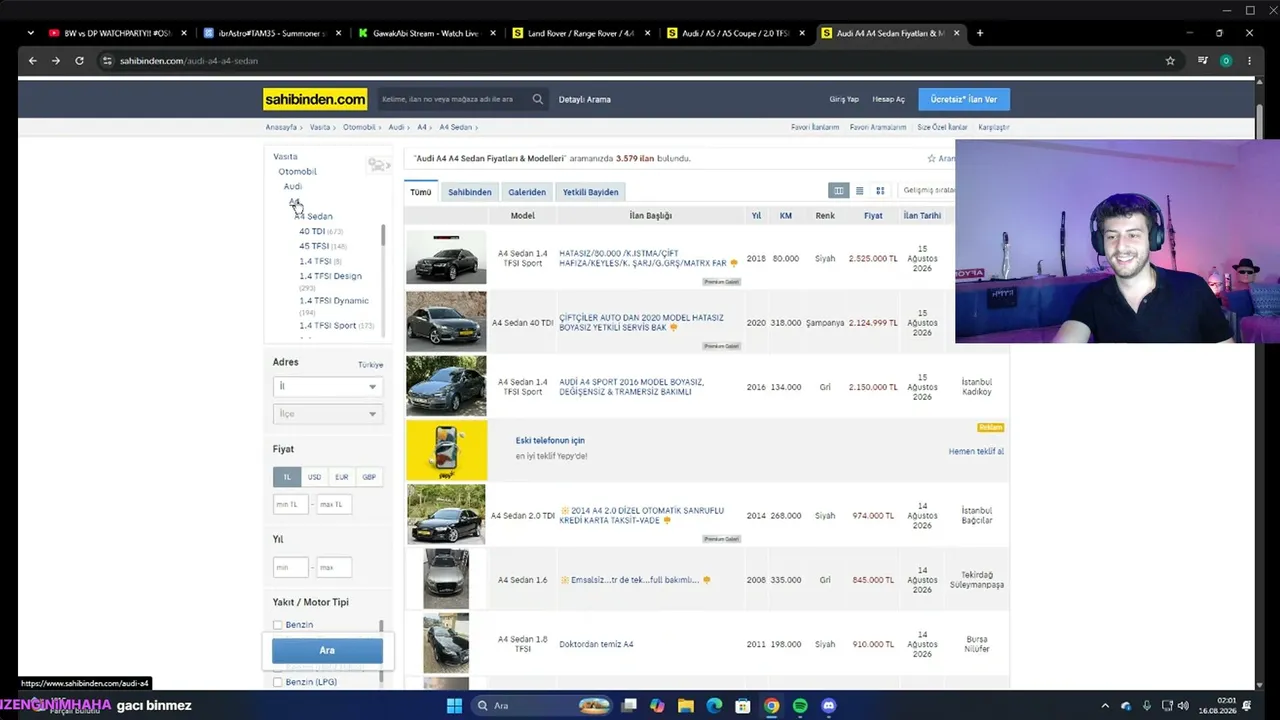This screenshot has width=1280, height=720.
Task: Click the Chrome icon in the taskbar
Action: [771, 706]
